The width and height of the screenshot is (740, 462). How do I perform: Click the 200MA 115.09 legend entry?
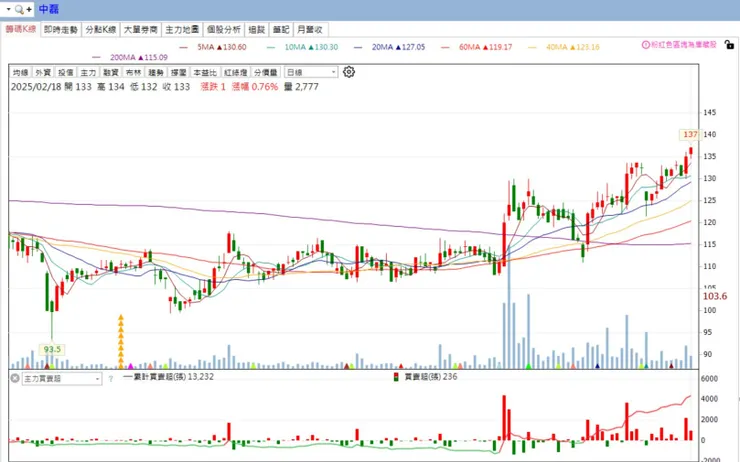pos(130,58)
